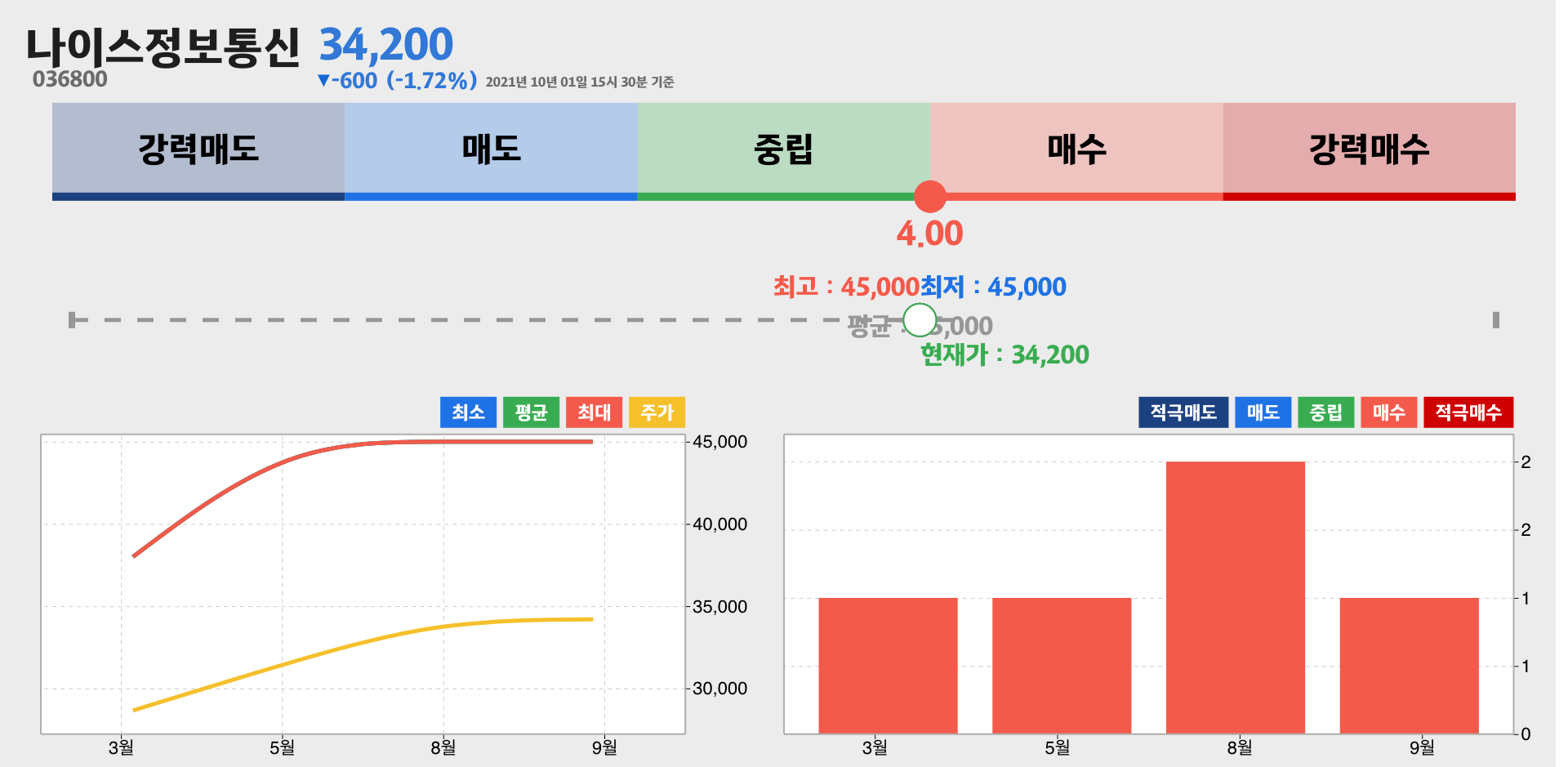This screenshot has height=767, width=1568.
Task: Toggle the 적극매도 bar chart legend
Action: [x=1183, y=412]
